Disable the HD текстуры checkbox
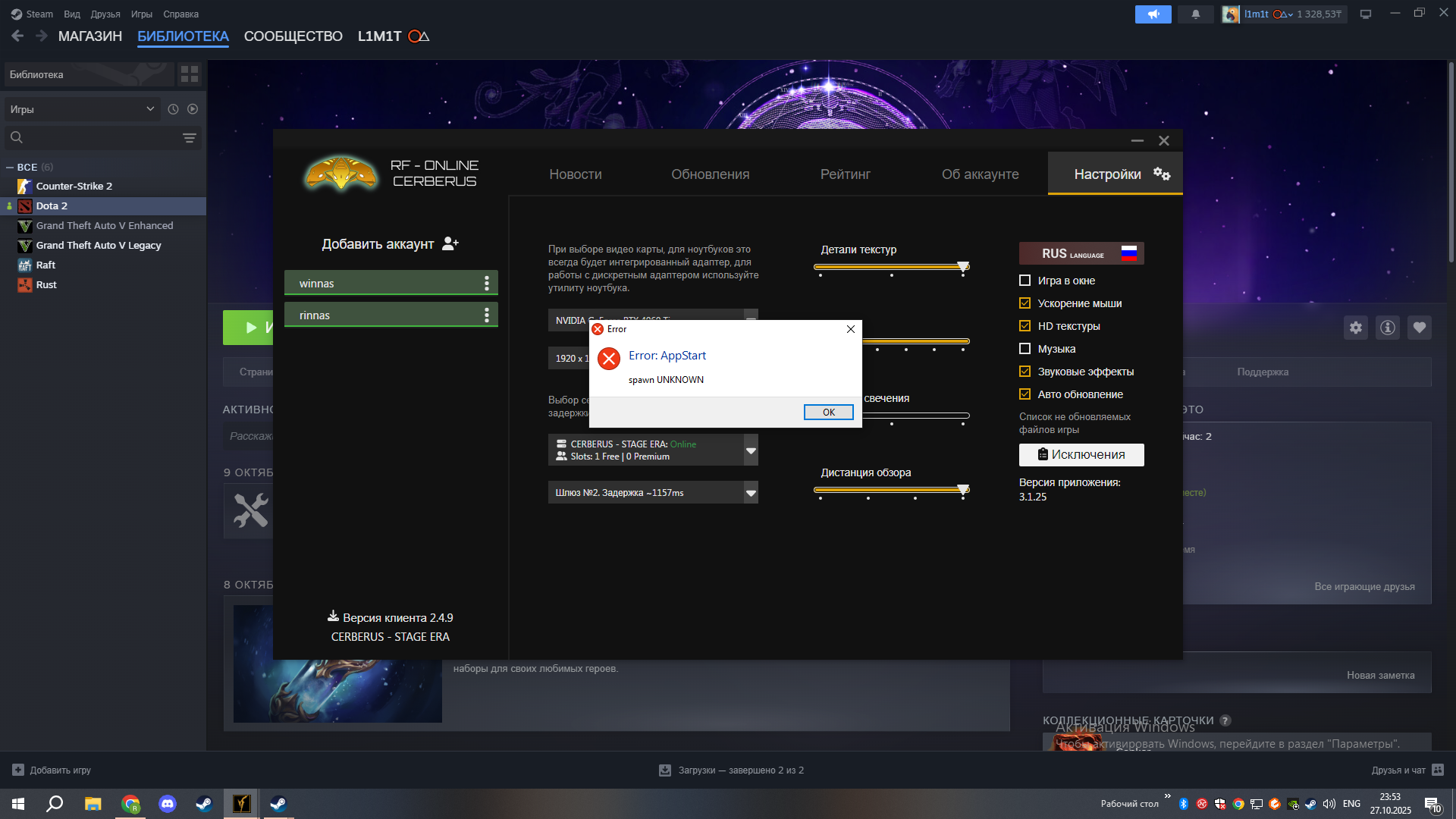The width and height of the screenshot is (1456, 819). coord(1025,326)
